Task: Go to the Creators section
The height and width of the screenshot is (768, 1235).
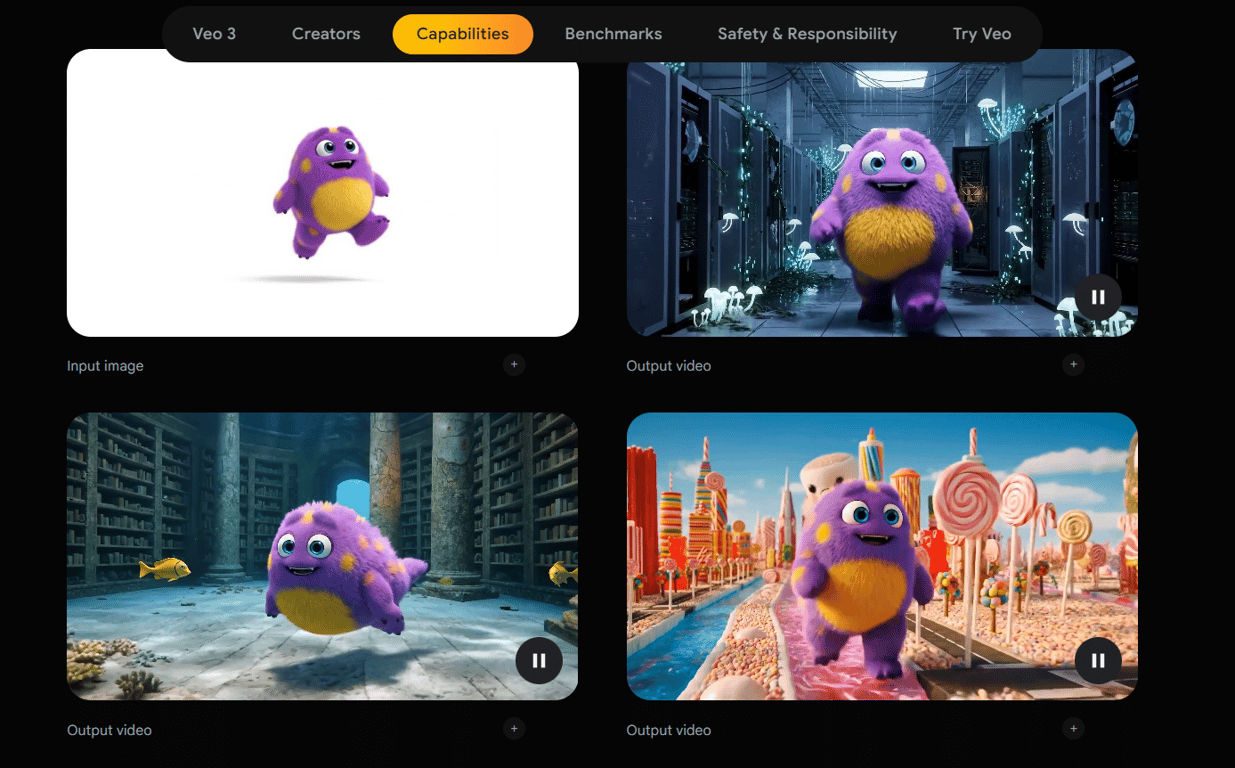Action: coord(326,34)
